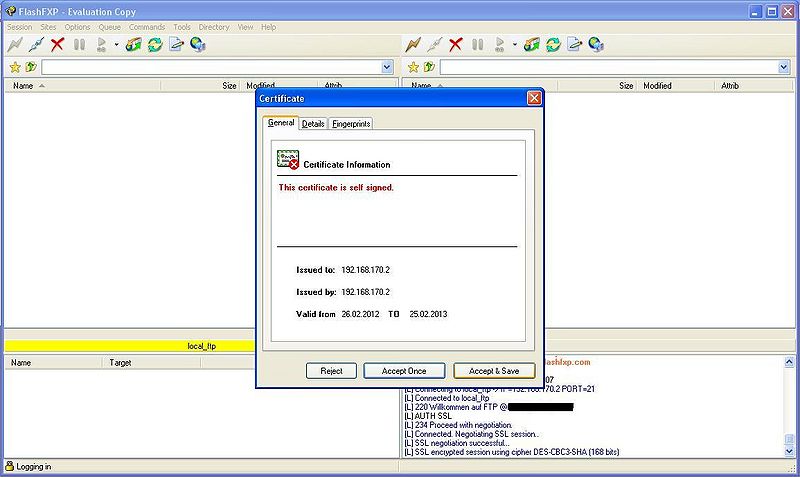
Task: Reject the self-signed certificate
Action: (x=331, y=371)
